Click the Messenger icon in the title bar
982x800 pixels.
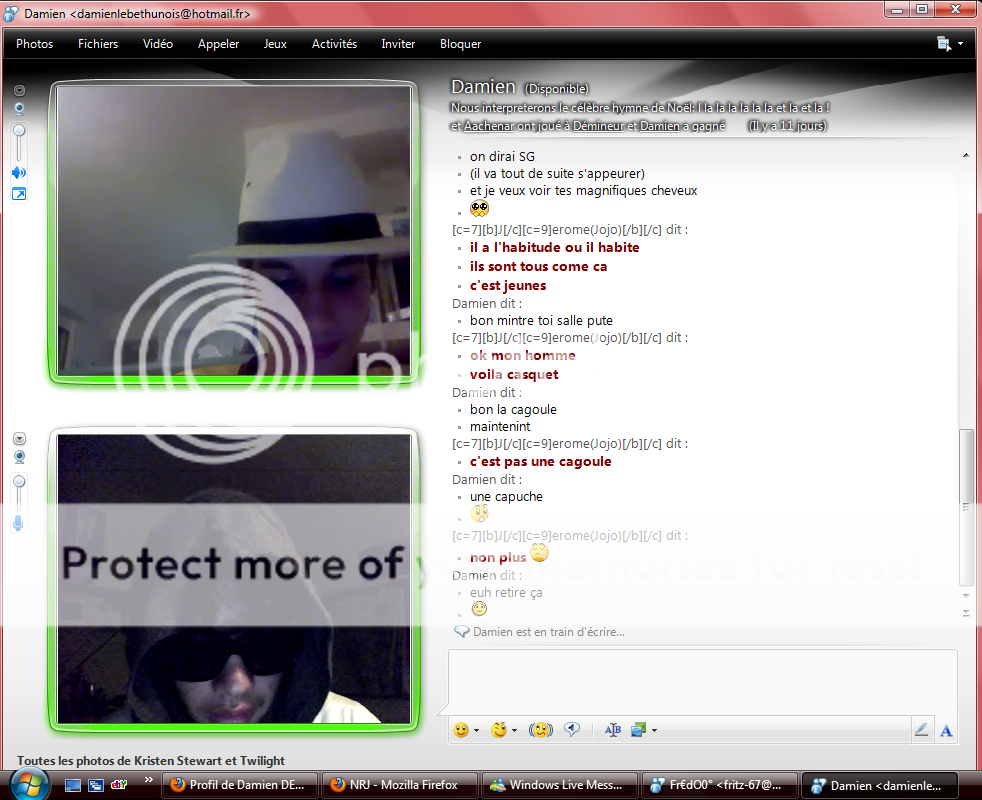coord(11,14)
